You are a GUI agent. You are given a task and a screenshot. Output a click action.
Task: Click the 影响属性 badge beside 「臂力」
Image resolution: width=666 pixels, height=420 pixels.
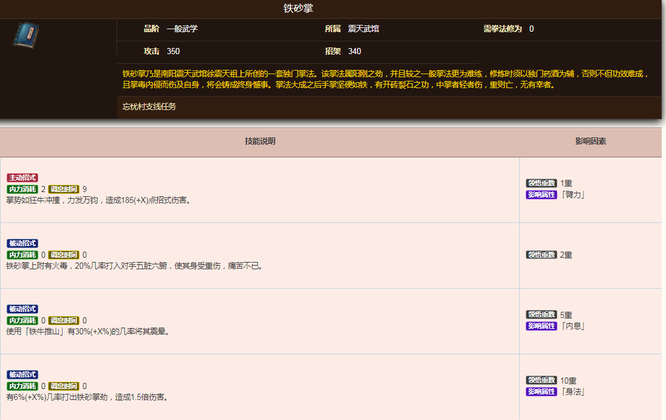point(542,194)
